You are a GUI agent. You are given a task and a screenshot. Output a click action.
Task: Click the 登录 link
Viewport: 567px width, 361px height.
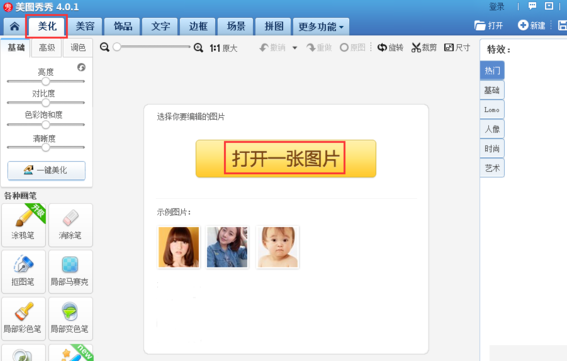pyautogui.click(x=496, y=7)
